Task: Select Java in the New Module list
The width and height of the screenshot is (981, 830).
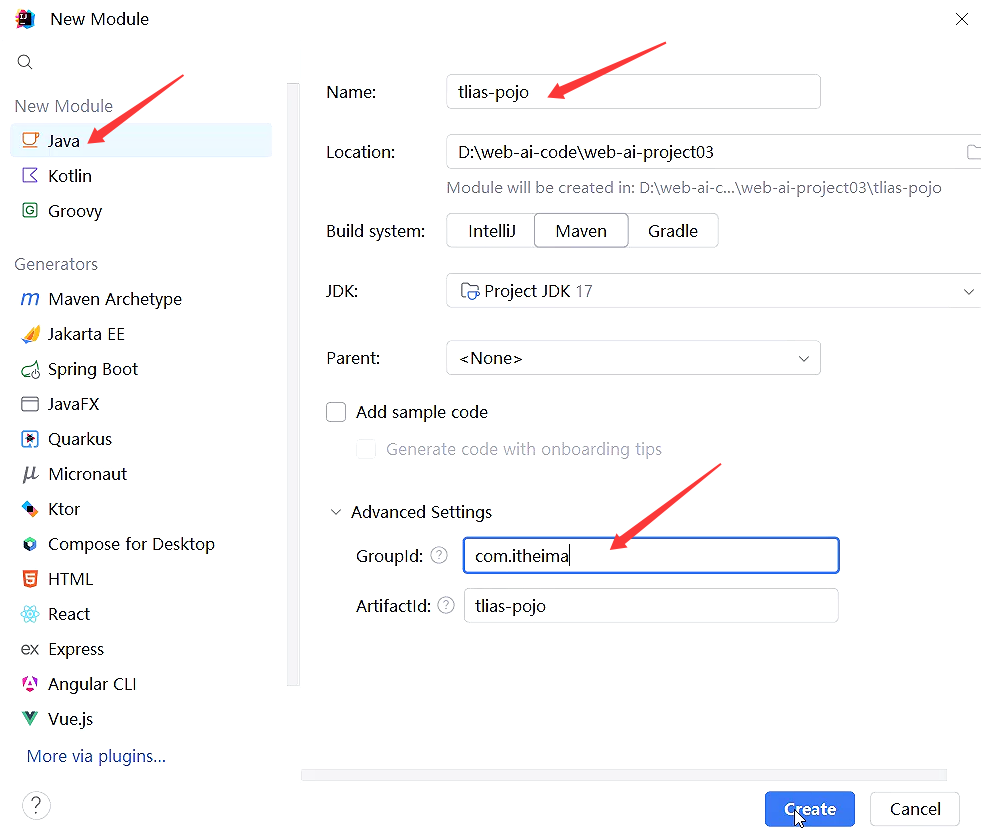Action: point(141,141)
